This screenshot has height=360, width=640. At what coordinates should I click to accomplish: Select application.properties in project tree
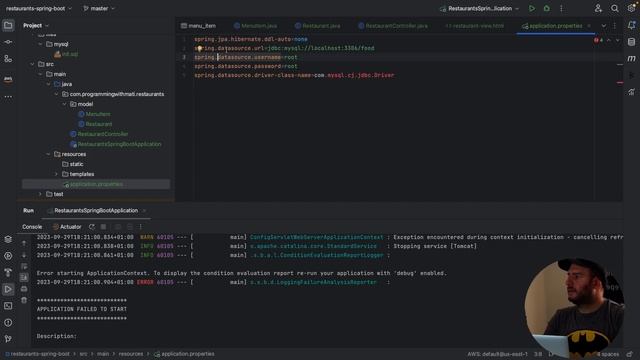point(96,184)
